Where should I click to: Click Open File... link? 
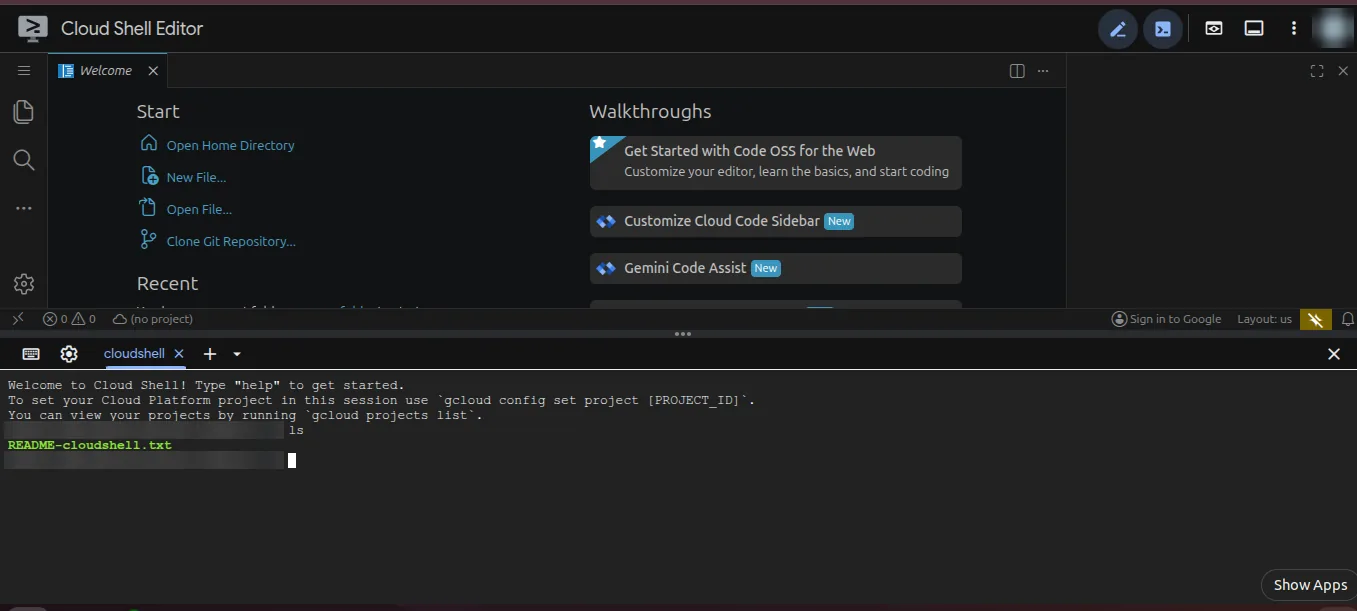(x=200, y=209)
